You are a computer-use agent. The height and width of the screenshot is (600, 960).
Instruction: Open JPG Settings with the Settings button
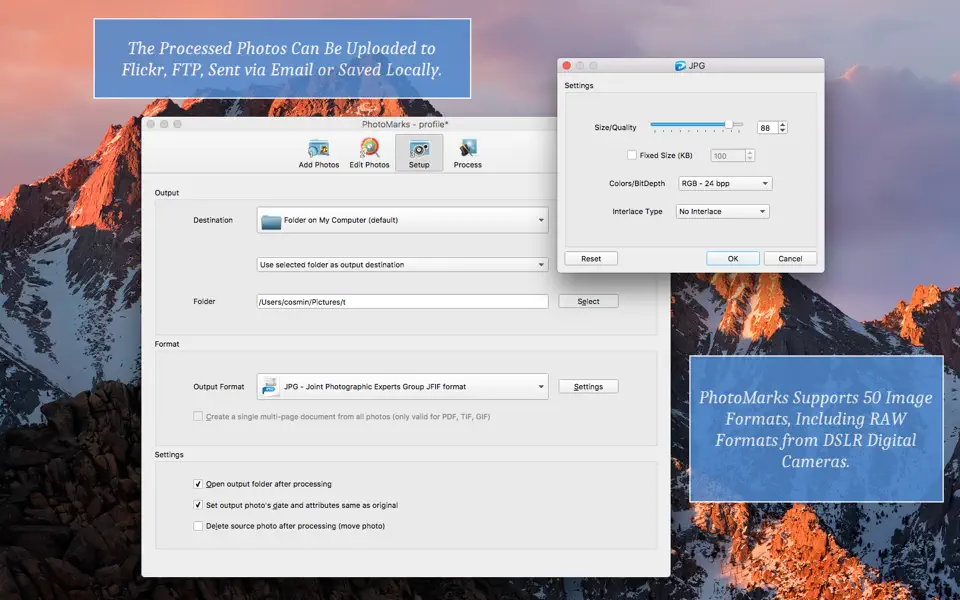(588, 386)
